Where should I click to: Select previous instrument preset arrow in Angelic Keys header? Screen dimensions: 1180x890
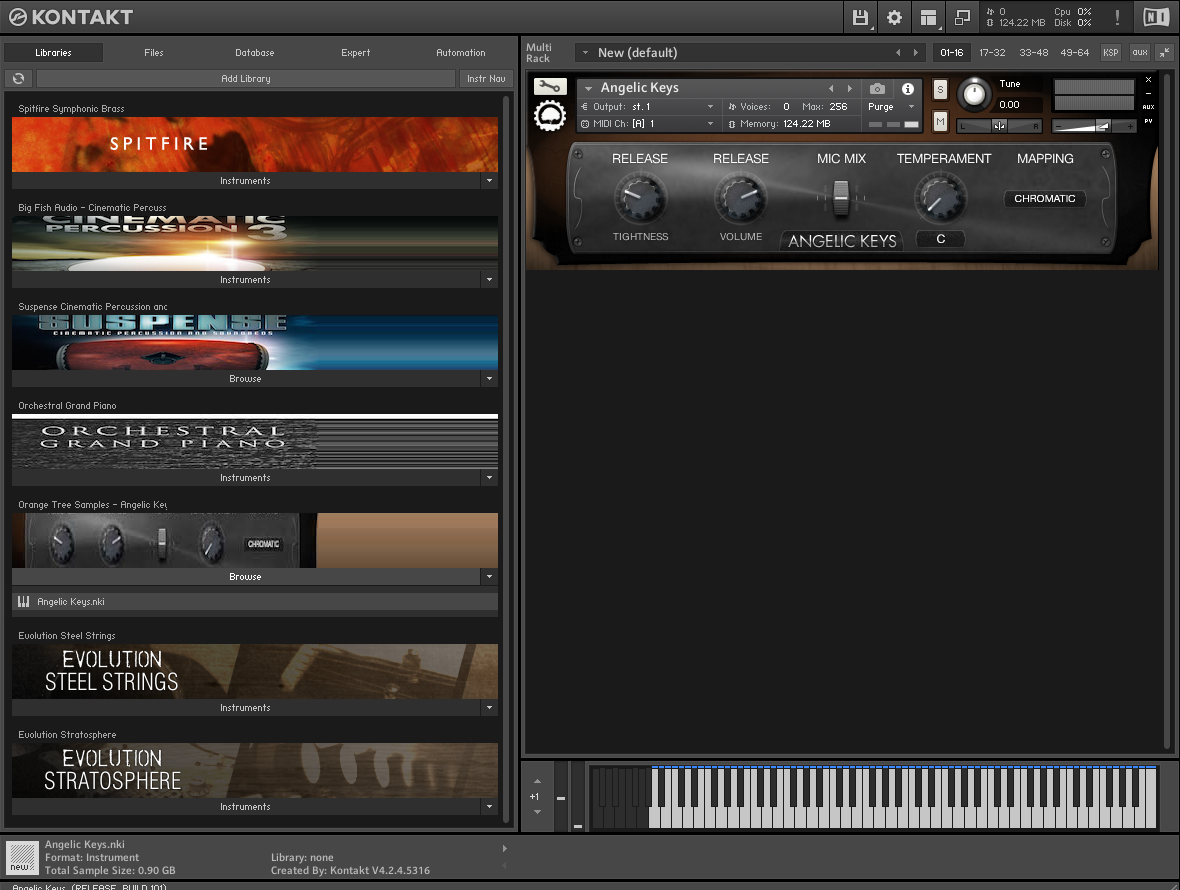832,89
